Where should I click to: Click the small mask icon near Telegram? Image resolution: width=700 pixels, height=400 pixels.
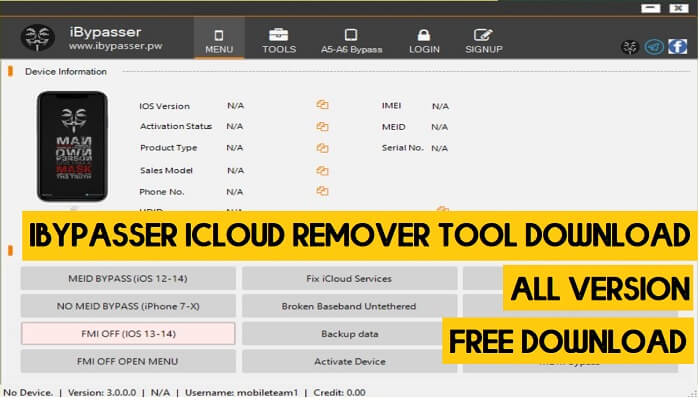(630, 47)
